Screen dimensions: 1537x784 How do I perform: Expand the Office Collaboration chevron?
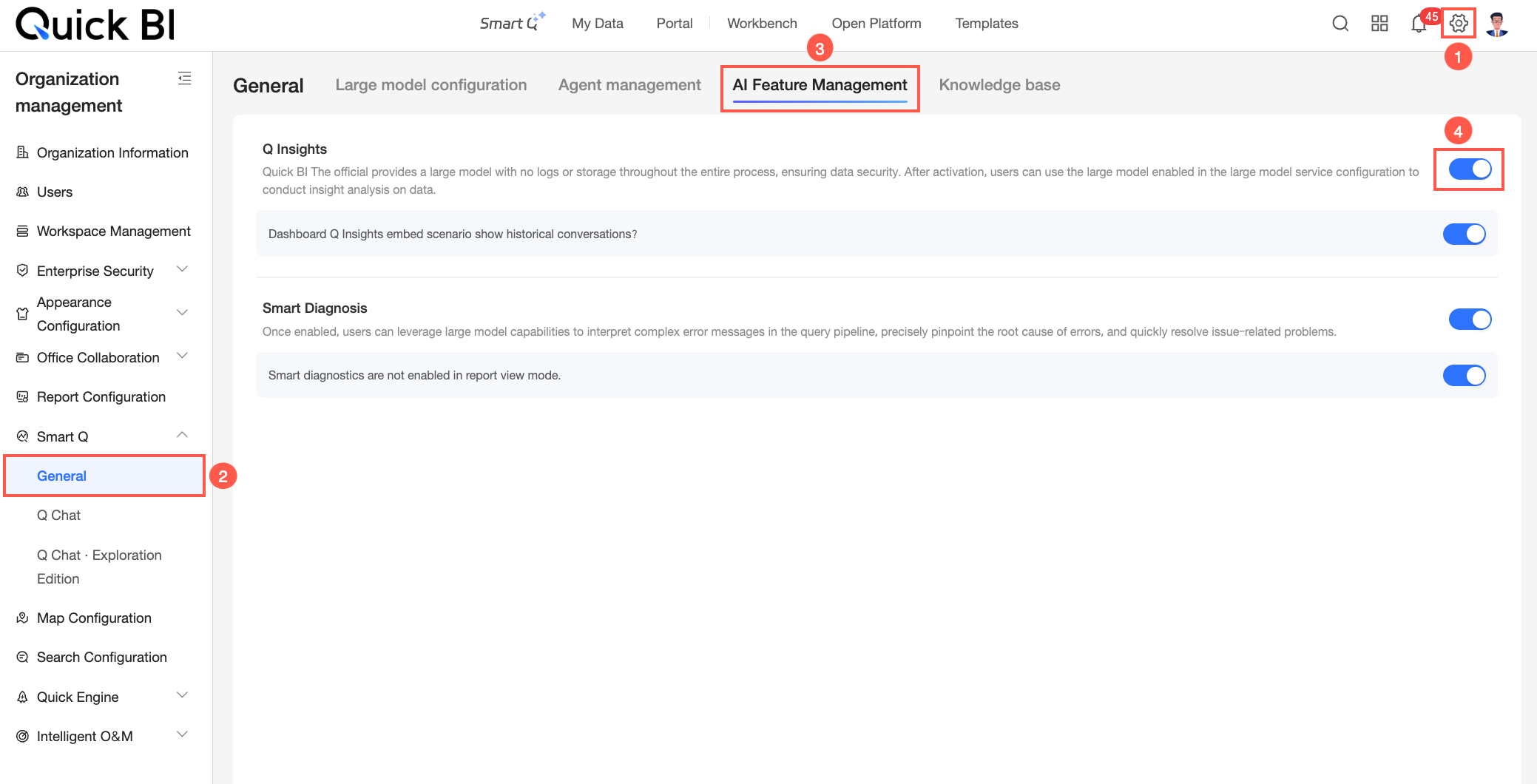(x=182, y=356)
